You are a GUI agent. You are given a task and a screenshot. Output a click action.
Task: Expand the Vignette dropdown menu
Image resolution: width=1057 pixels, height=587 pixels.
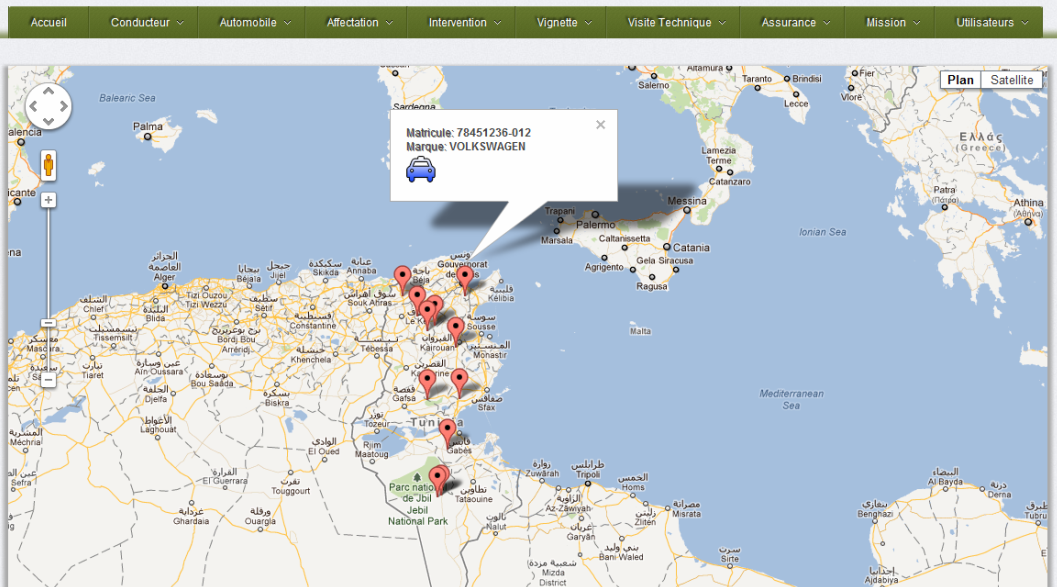(564, 22)
